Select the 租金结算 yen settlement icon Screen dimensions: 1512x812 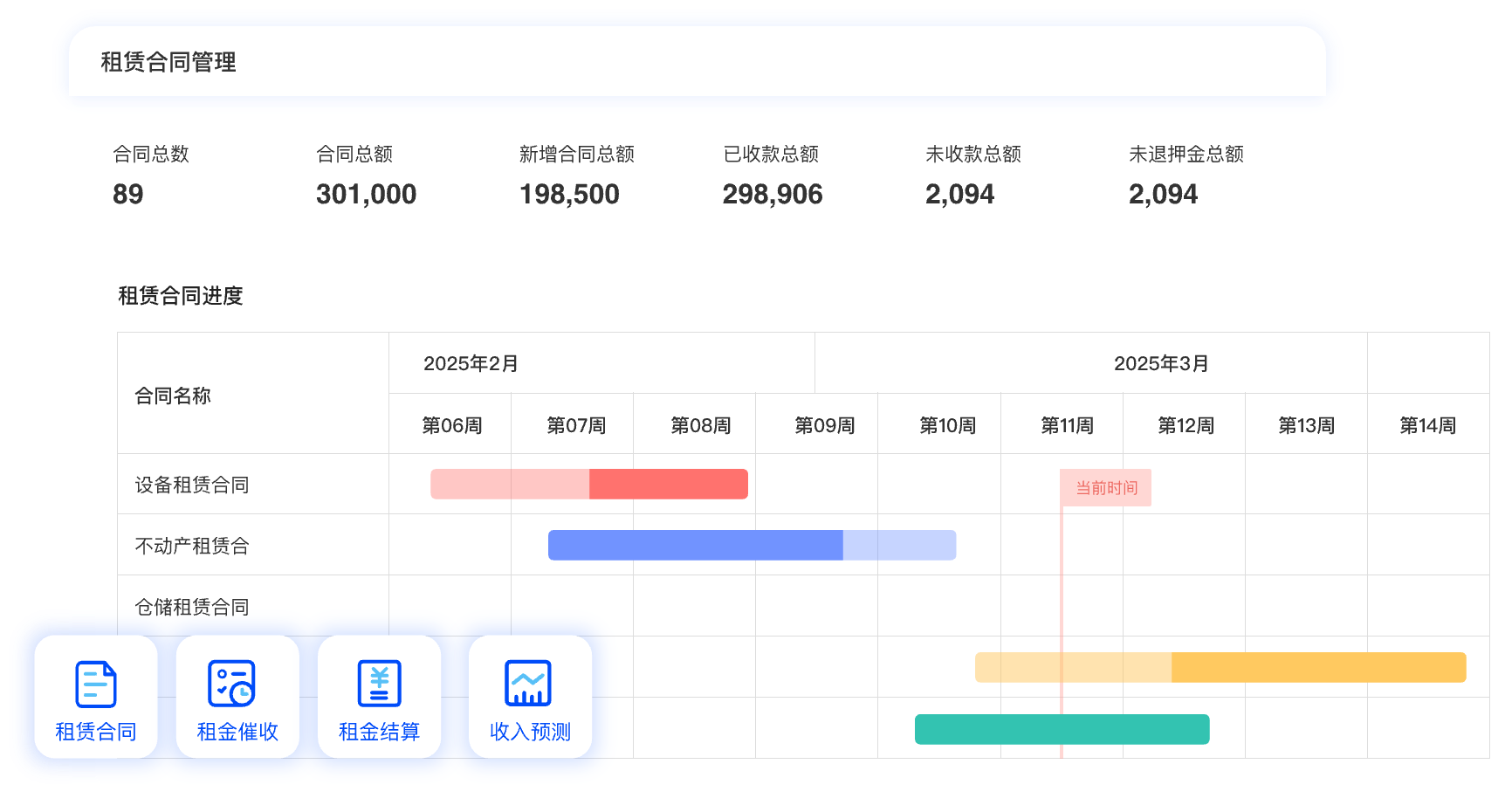[380, 684]
